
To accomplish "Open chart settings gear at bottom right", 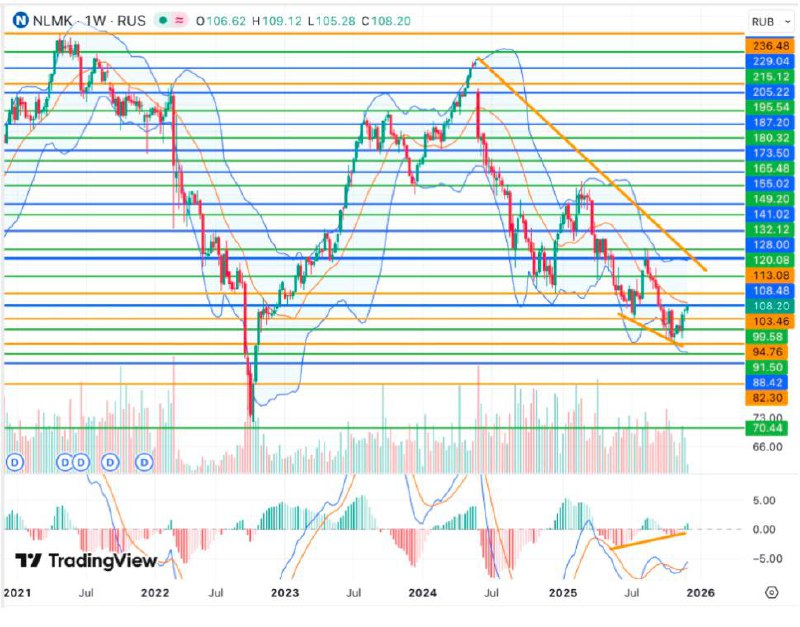I will pyautogui.click(x=771, y=592).
